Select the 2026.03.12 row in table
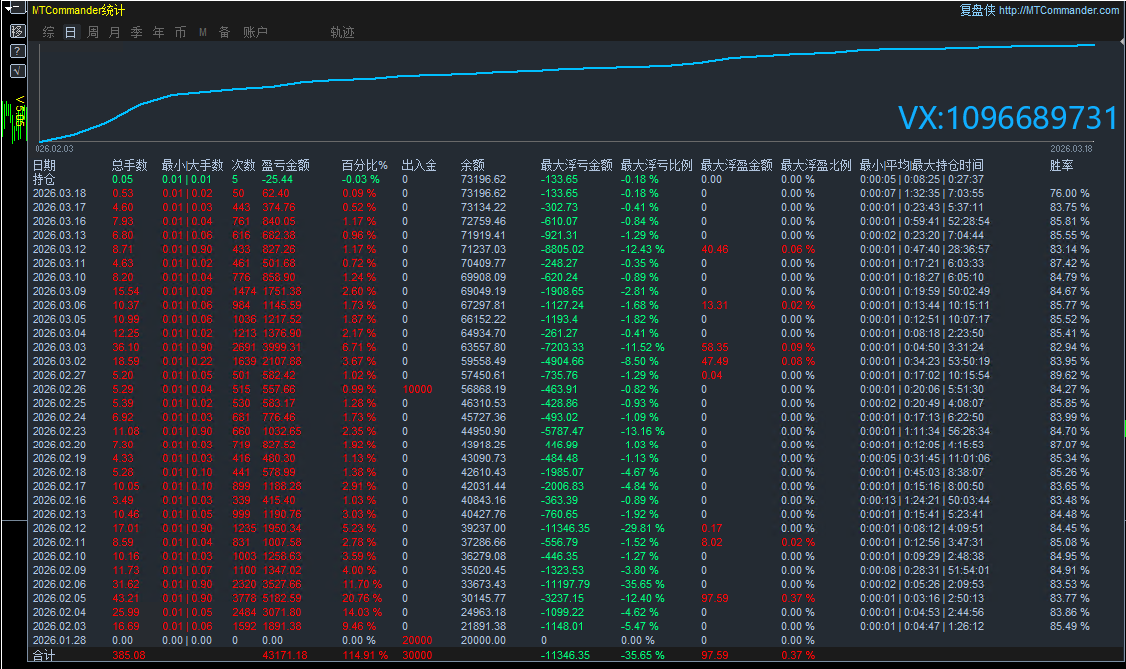The image size is (1126, 669). (59, 249)
